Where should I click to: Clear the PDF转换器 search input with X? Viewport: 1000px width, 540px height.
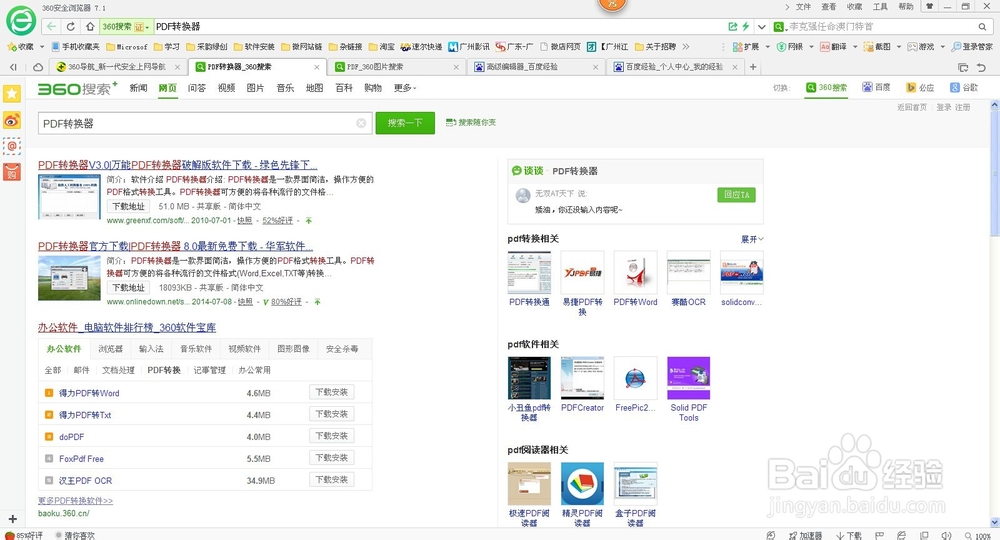(x=361, y=123)
